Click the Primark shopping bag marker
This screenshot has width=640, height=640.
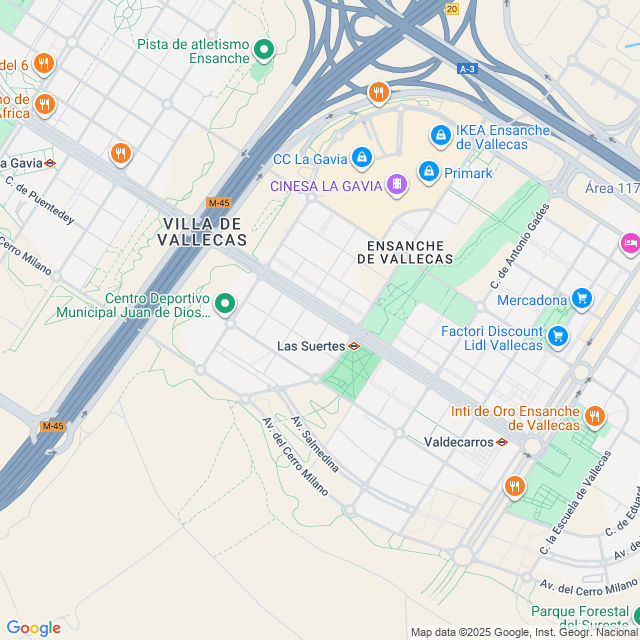tap(429, 172)
